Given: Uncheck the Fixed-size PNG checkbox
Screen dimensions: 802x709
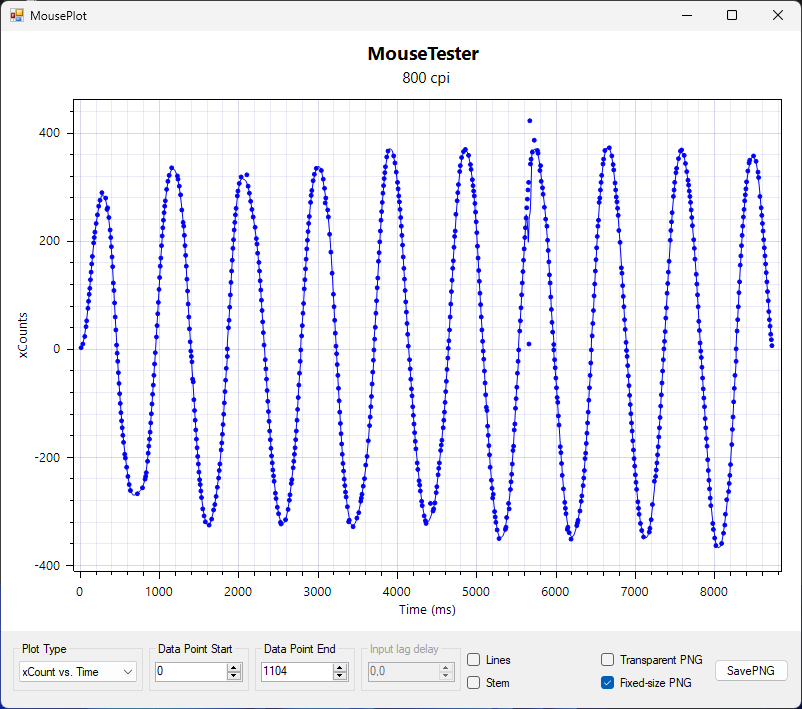Looking at the screenshot, I should [607, 683].
